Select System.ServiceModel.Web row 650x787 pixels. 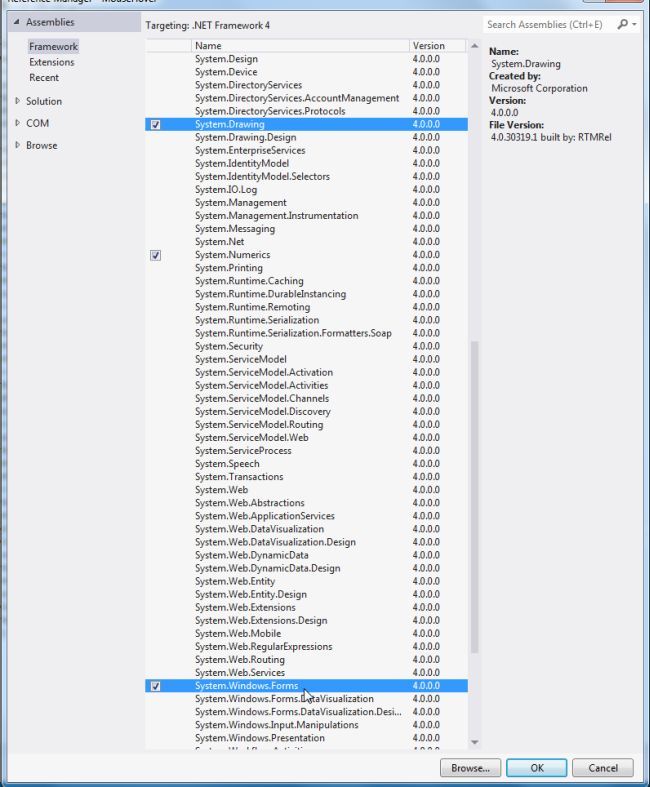tap(306, 437)
